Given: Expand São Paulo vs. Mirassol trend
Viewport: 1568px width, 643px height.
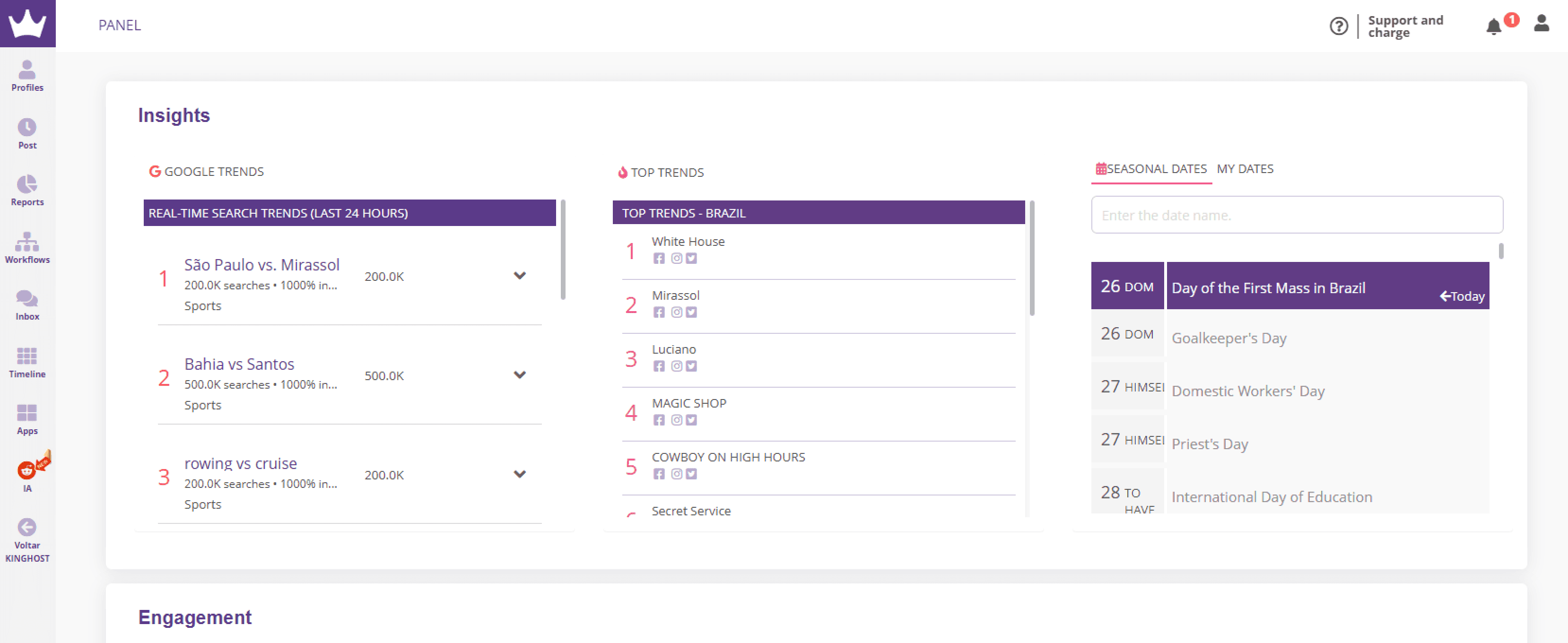Looking at the screenshot, I should point(519,276).
